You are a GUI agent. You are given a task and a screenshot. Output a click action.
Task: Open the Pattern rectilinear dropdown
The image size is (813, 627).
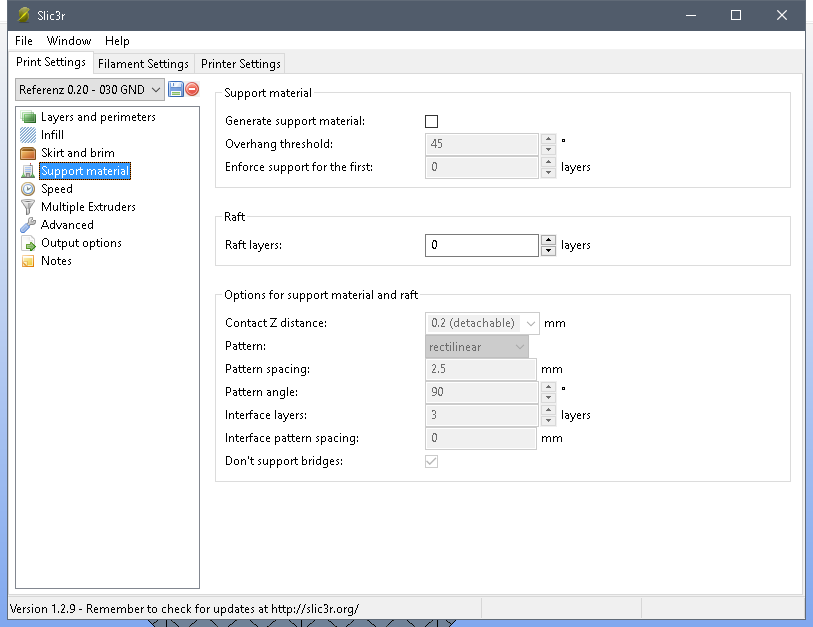point(519,347)
